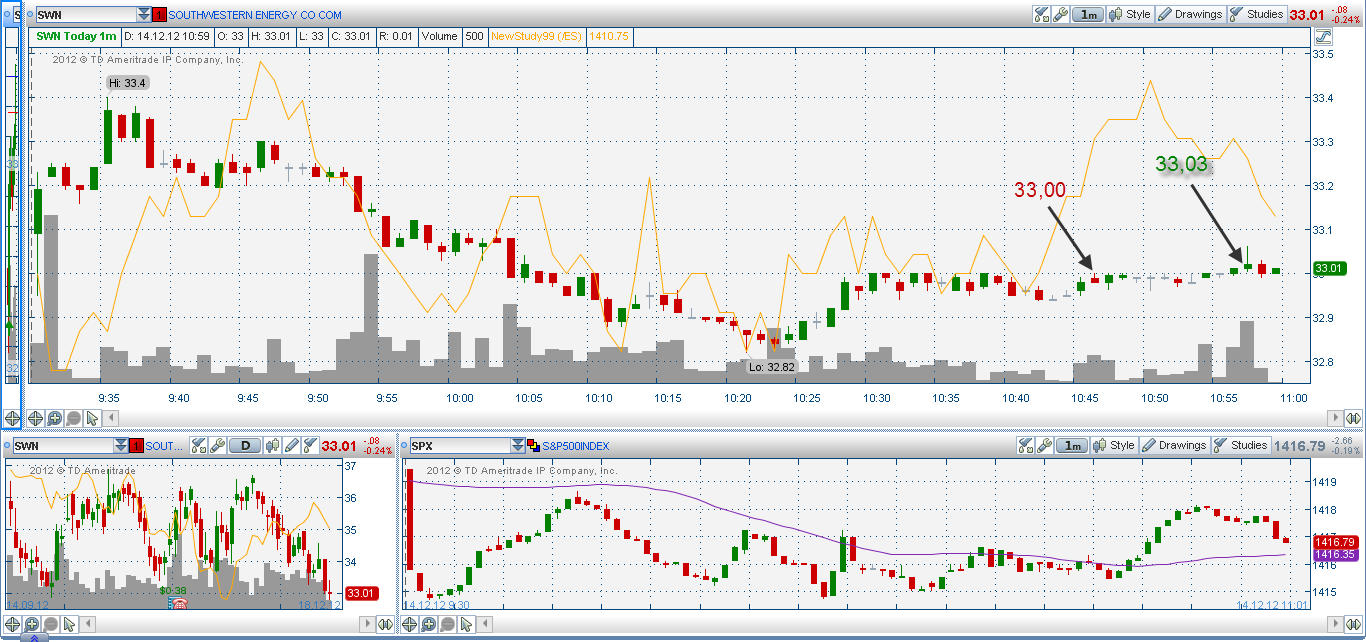Click the NewStudy99 (/ES) study label
This screenshot has height=642, width=1366.
tap(538, 36)
